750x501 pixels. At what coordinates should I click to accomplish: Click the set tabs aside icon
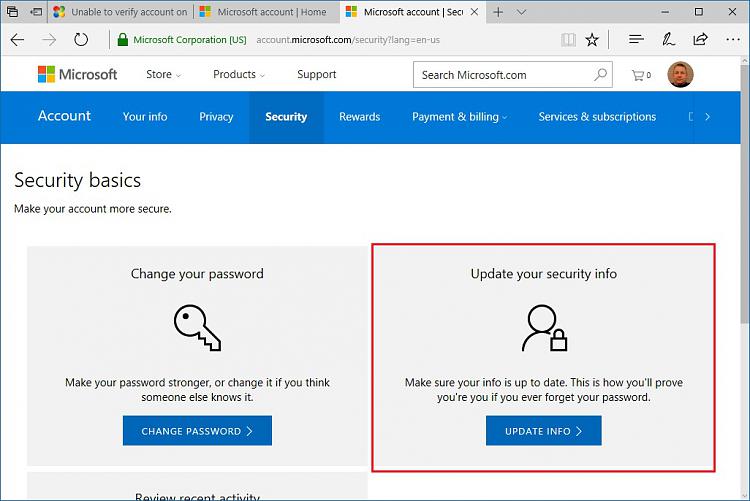(x=36, y=12)
